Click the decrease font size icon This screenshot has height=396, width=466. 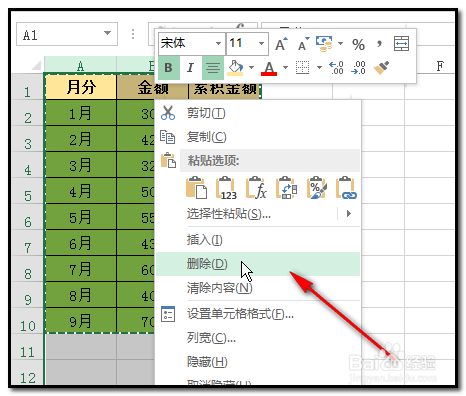point(303,44)
